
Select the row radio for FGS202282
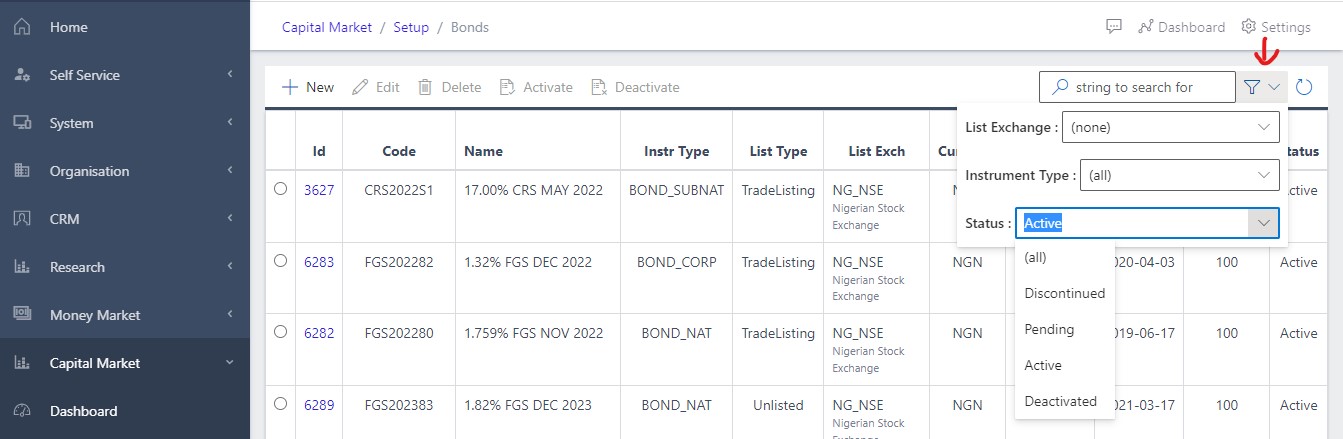coord(280,261)
